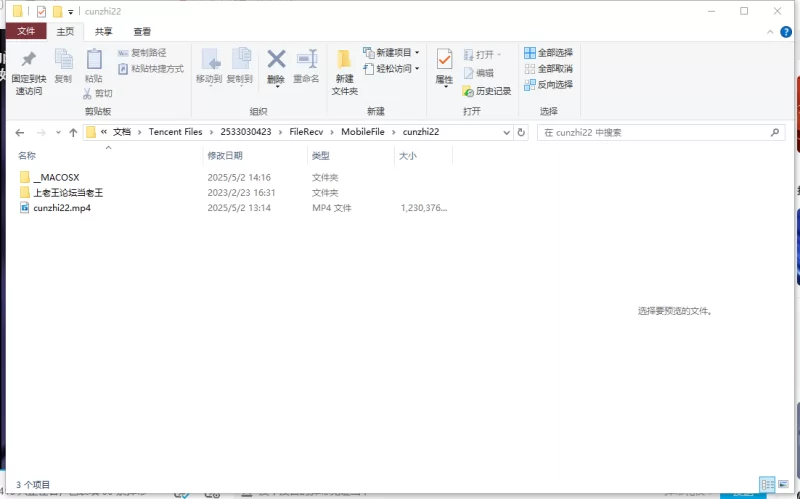The height and width of the screenshot is (499, 800).
Task: Open Properties (属性) checkmark icon
Action: click(x=444, y=60)
